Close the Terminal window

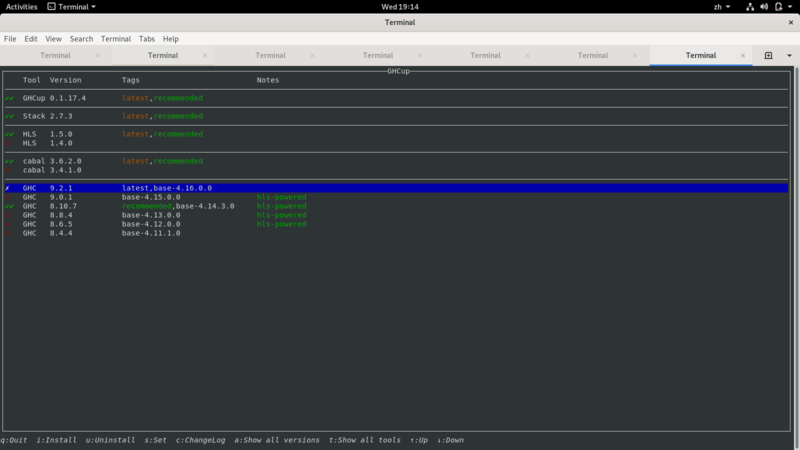[x=791, y=22]
